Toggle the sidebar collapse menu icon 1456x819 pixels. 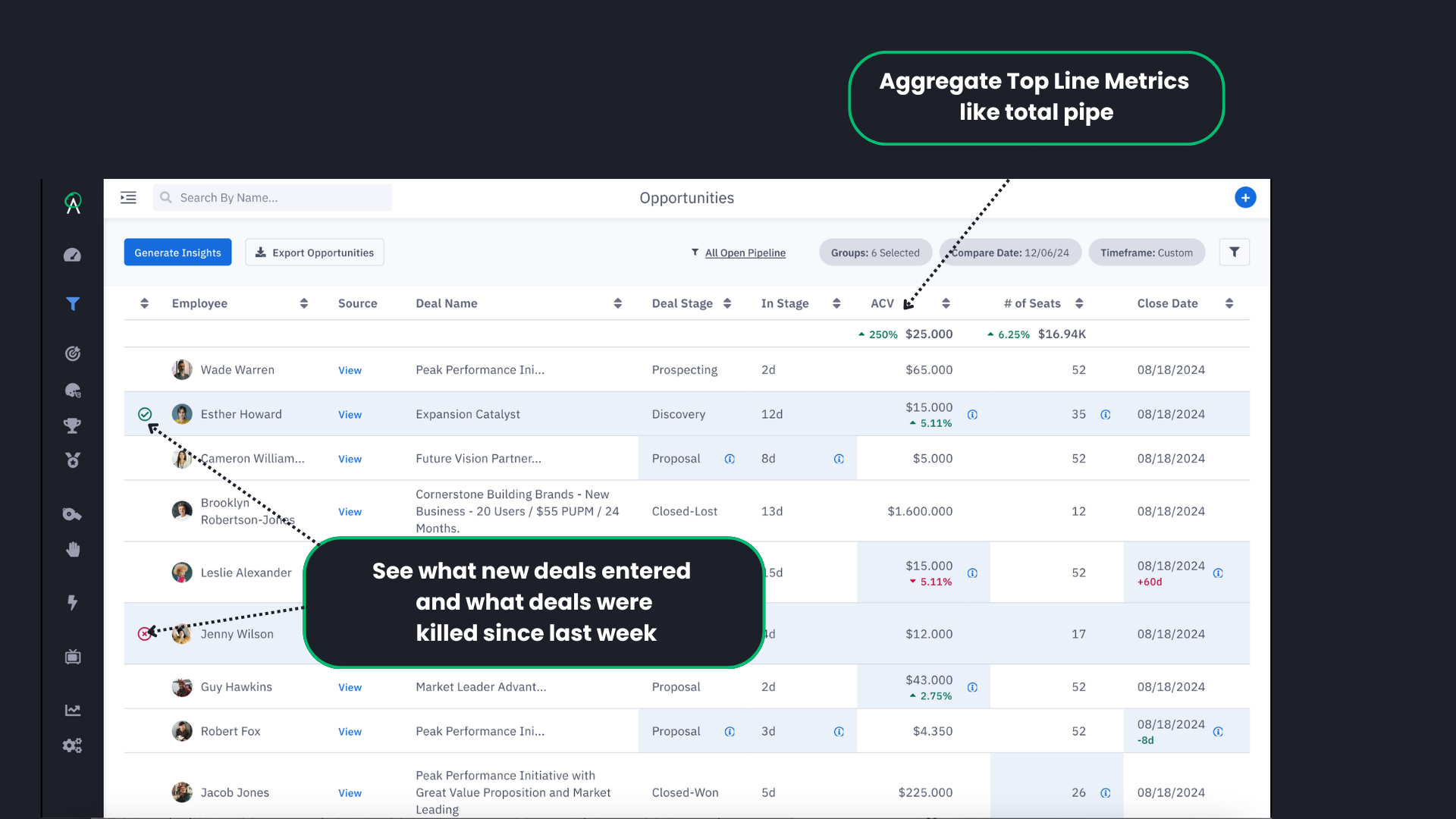point(128,198)
